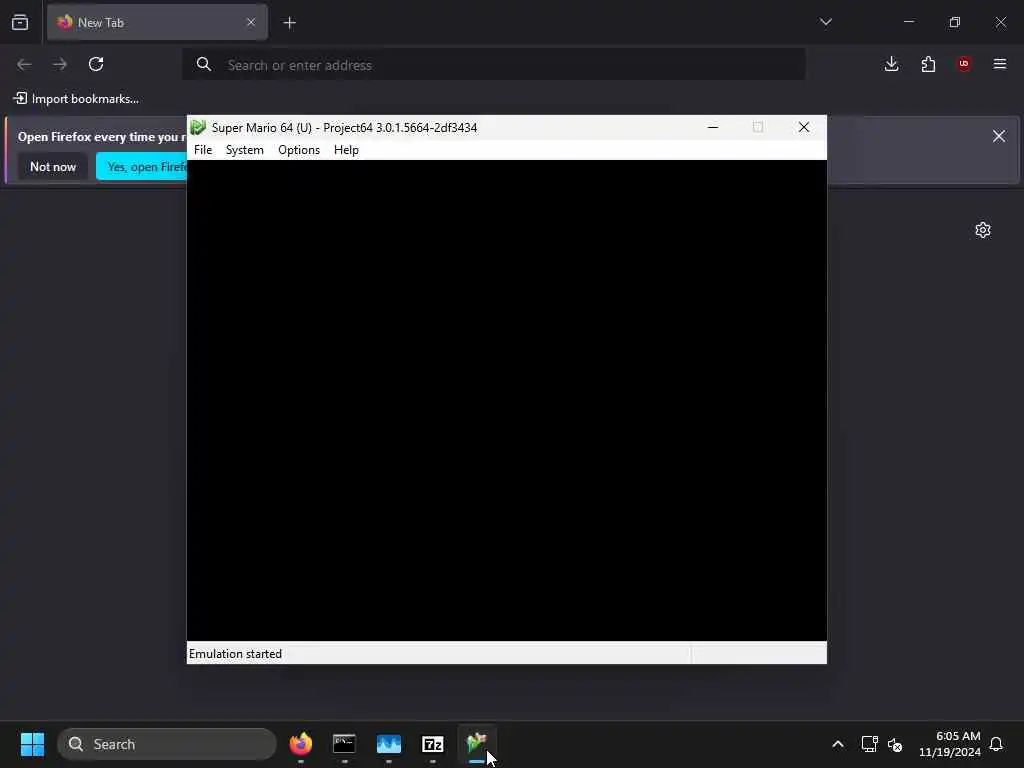Image resolution: width=1024 pixels, height=768 pixels.
Task: Open the command prompt taskbar icon
Action: (344, 744)
